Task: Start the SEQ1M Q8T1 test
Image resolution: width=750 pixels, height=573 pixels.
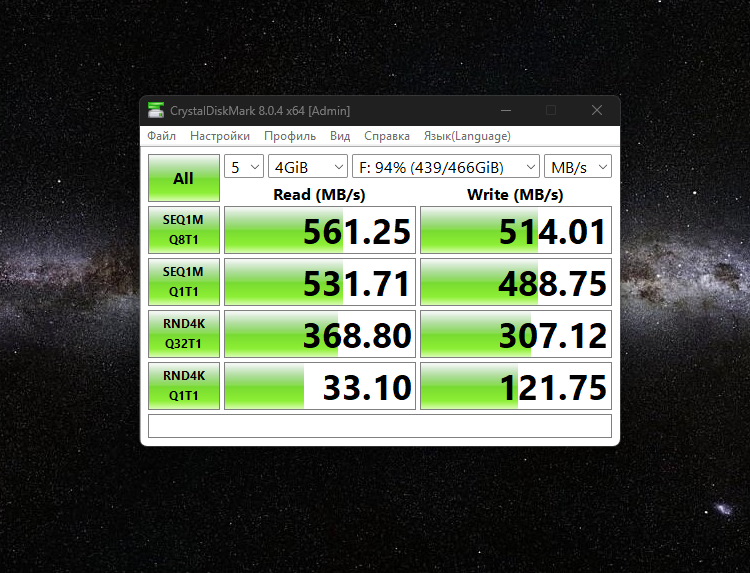Action: pos(184,230)
